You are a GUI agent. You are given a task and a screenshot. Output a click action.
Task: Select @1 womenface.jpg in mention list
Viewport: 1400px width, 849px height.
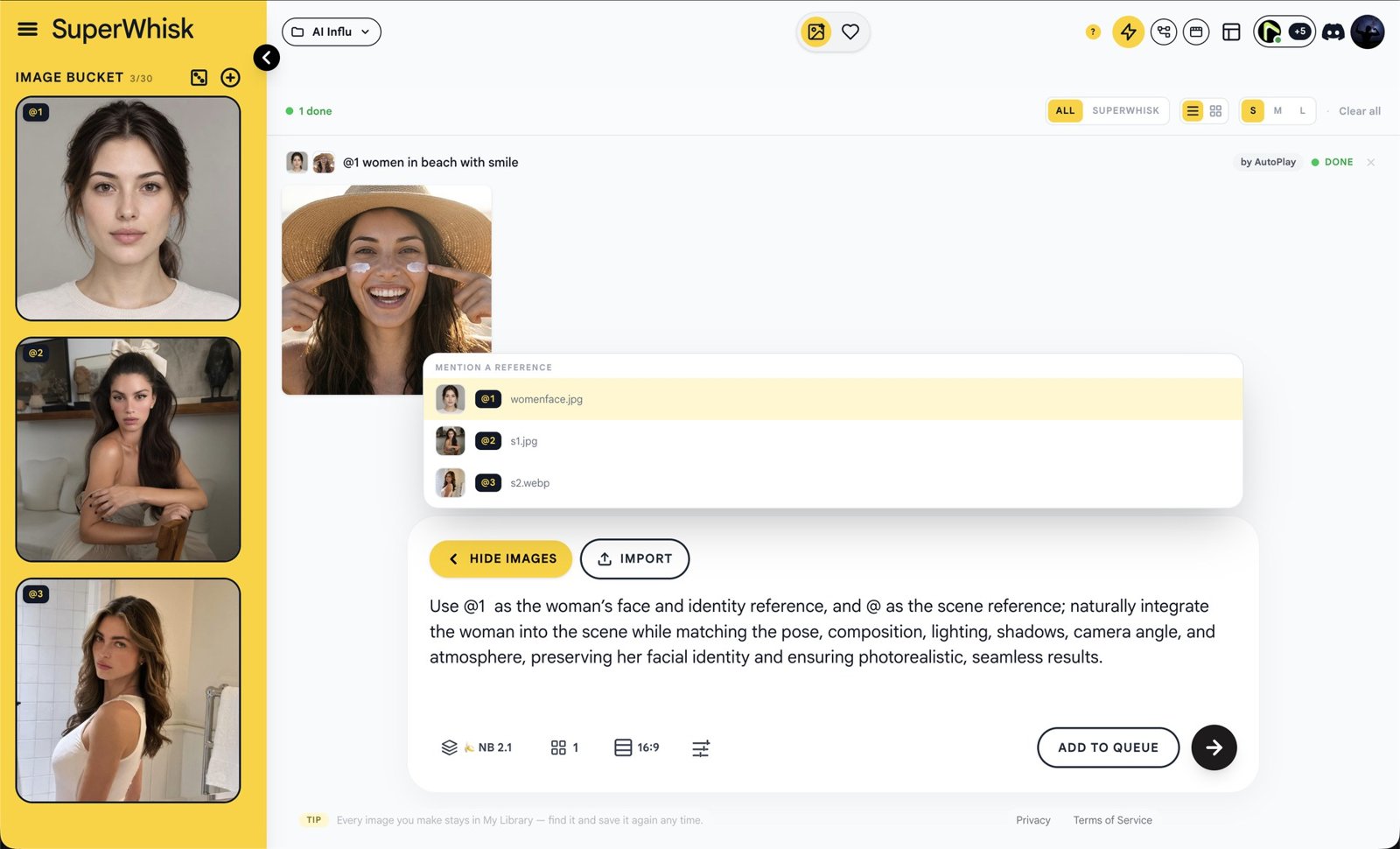click(x=833, y=399)
